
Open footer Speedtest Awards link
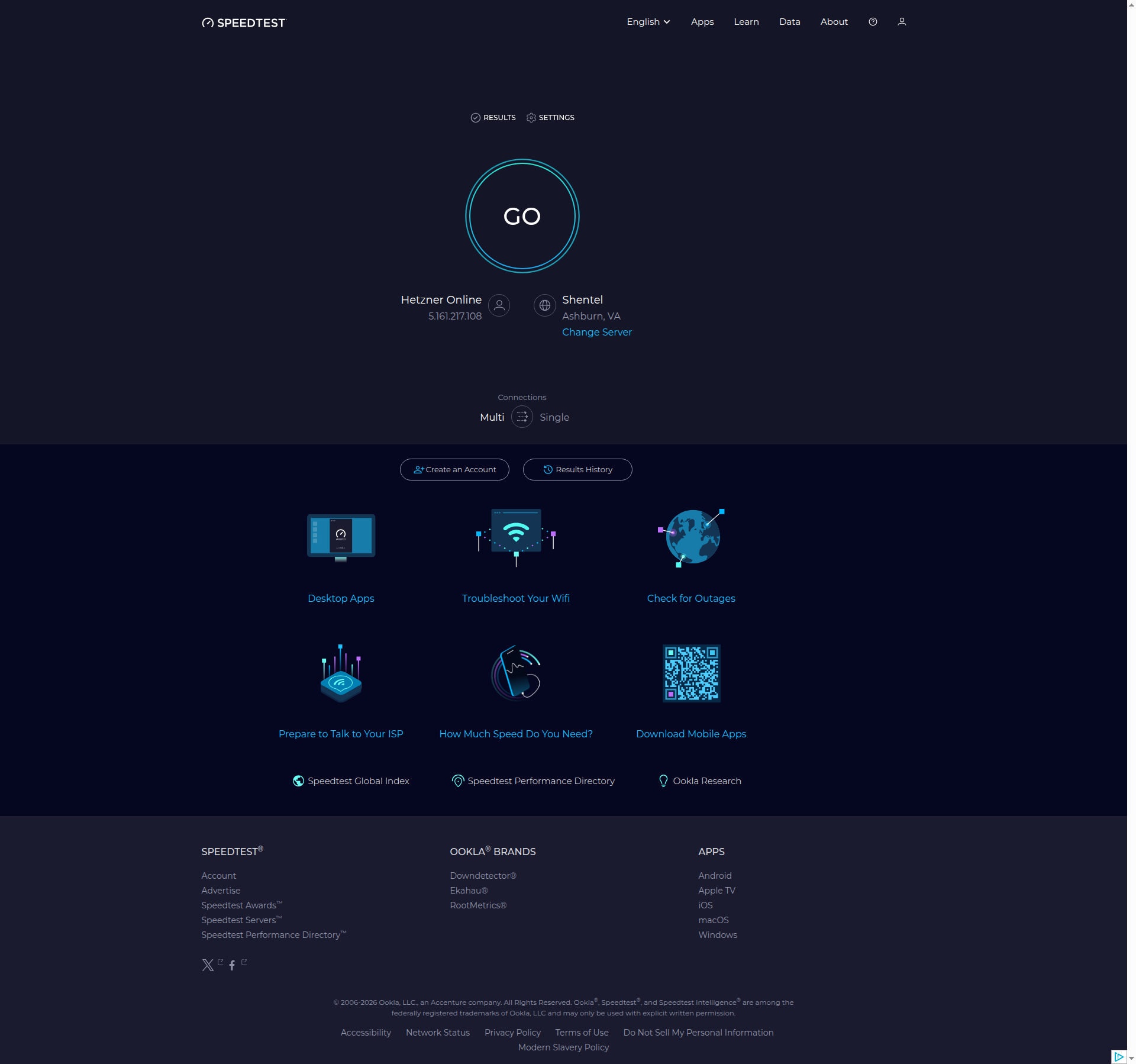(241, 905)
